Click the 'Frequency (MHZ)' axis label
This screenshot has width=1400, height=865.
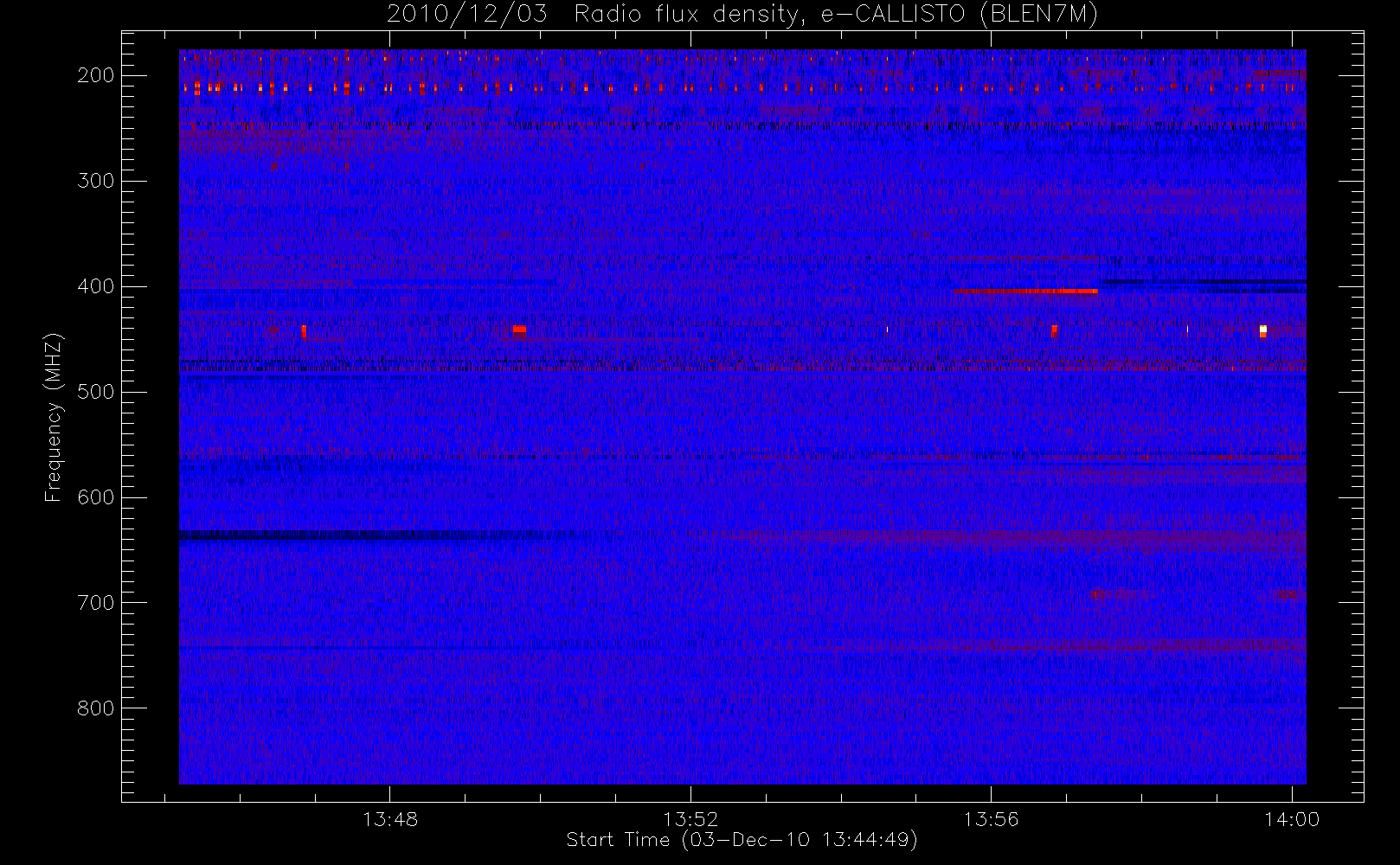tap(54, 417)
